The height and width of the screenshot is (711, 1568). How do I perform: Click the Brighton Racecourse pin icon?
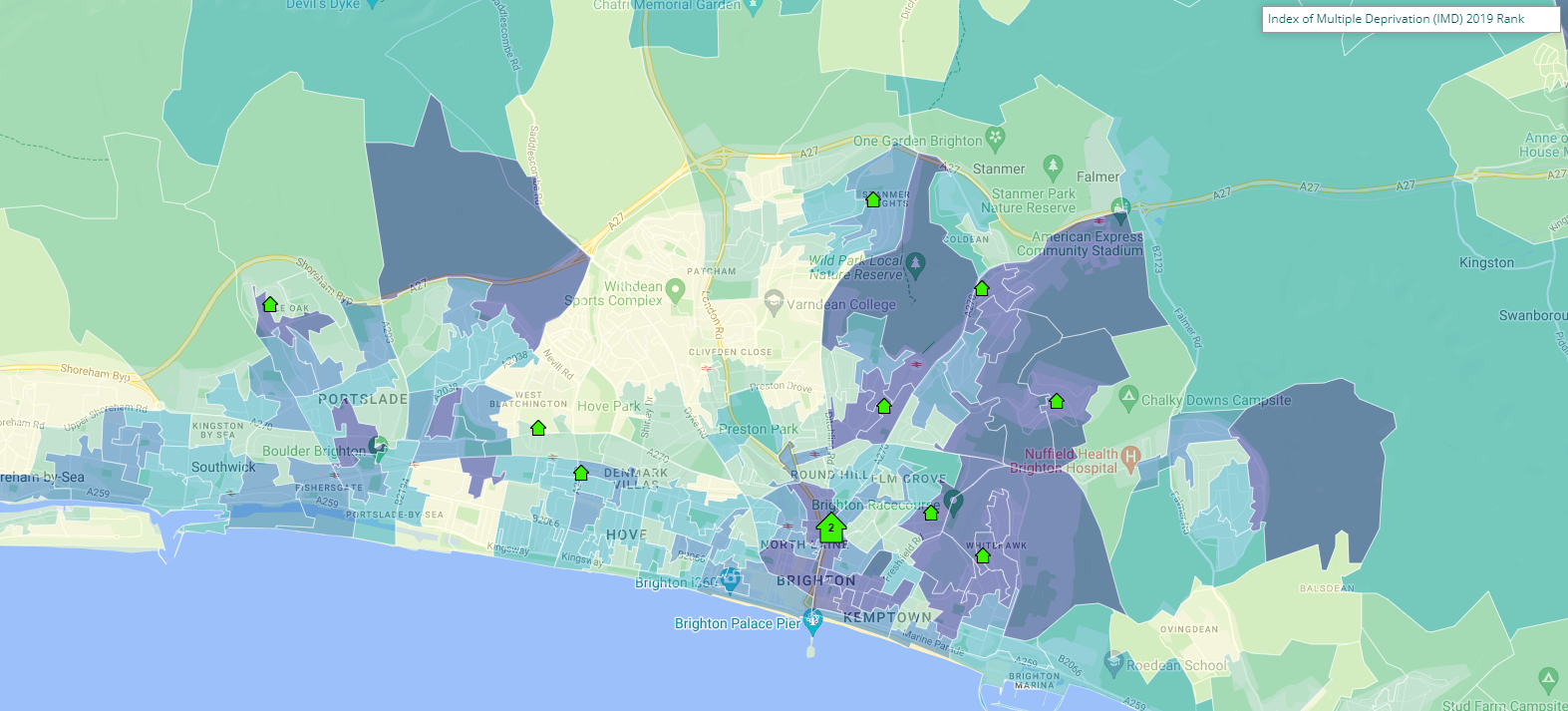click(954, 502)
